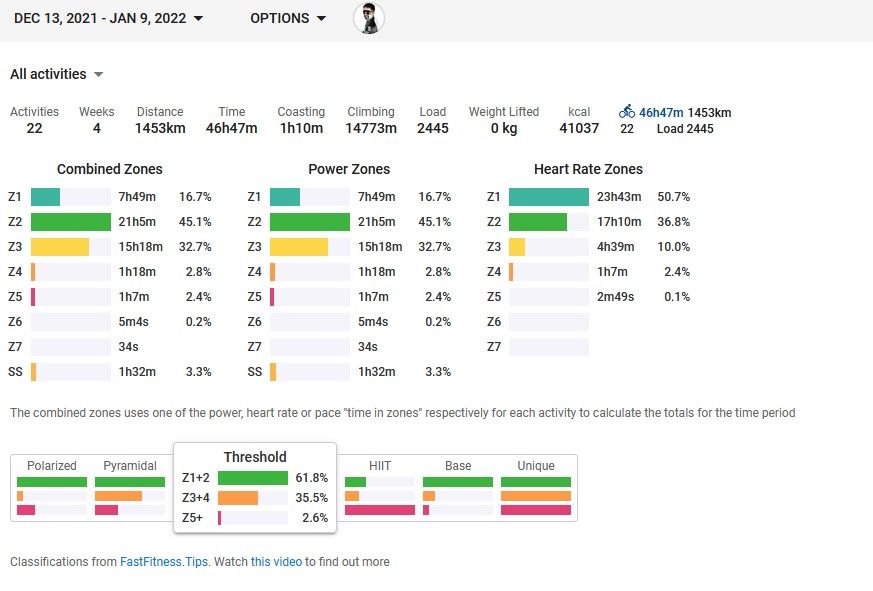The width and height of the screenshot is (873, 591).
Task: Choose the HIIT classification card
Action: (x=380, y=487)
